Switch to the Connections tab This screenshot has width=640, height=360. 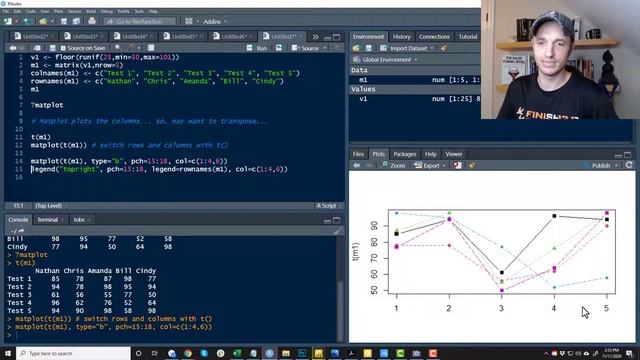(x=434, y=37)
